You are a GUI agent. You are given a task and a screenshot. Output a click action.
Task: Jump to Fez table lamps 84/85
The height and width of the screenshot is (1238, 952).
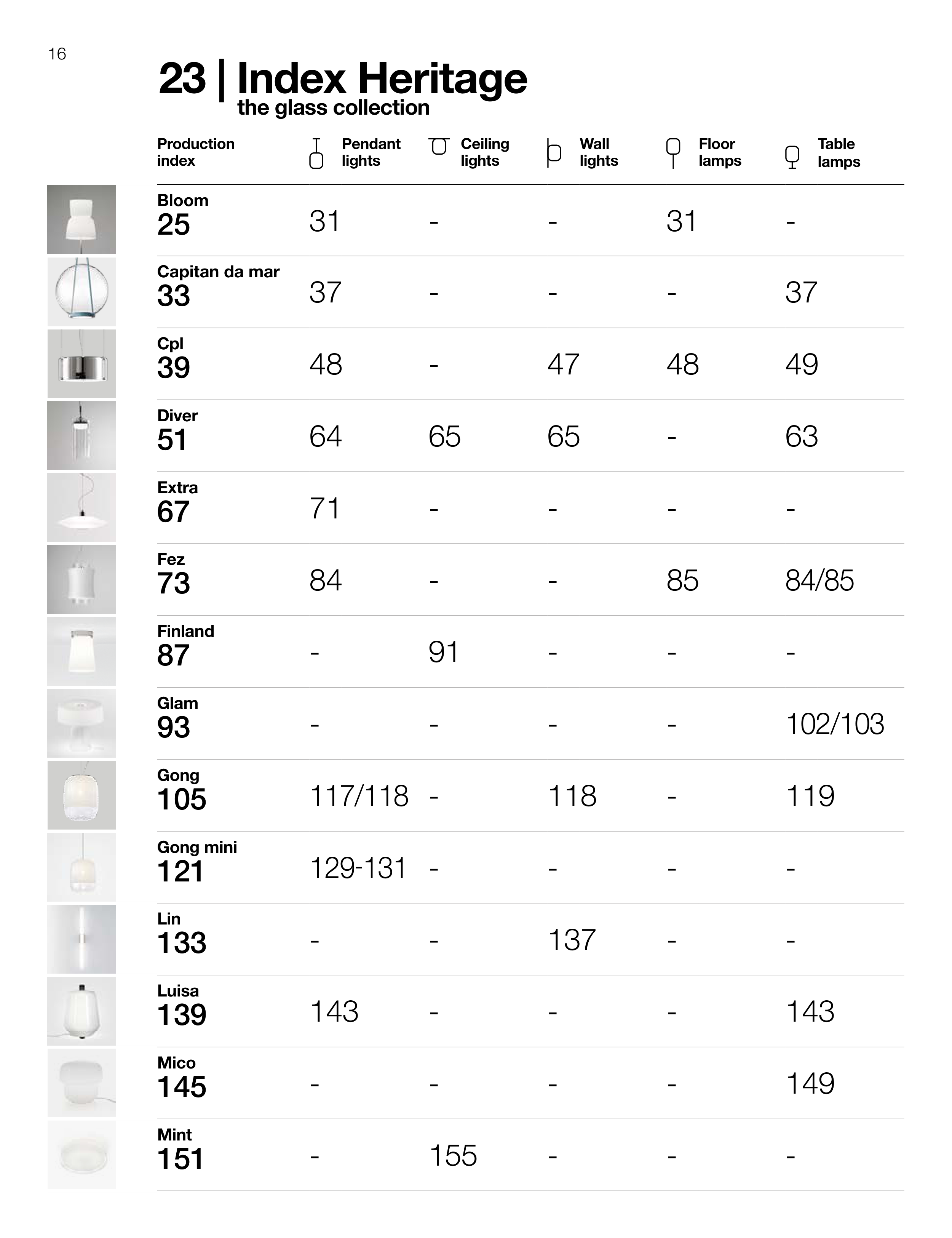coord(819,581)
